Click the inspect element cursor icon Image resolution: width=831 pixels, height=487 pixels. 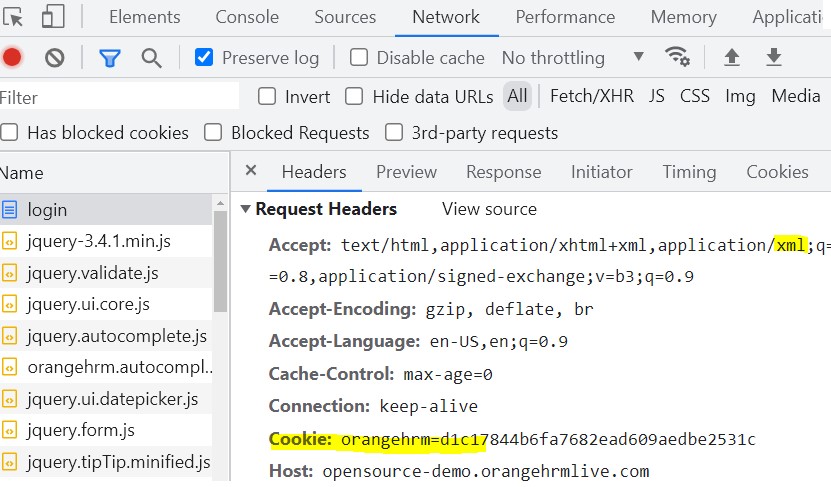(14, 17)
